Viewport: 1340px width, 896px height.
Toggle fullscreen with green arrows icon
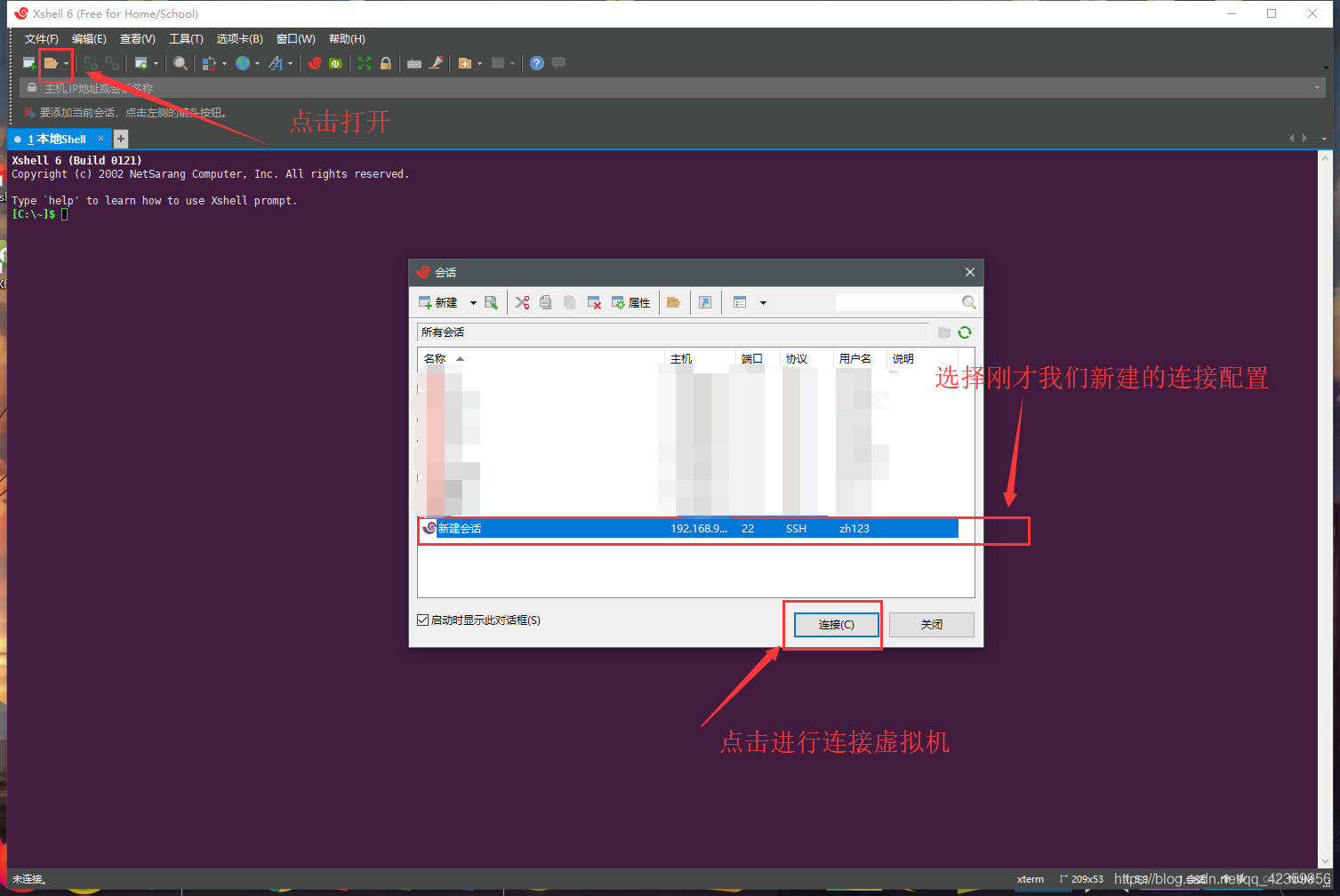365,63
